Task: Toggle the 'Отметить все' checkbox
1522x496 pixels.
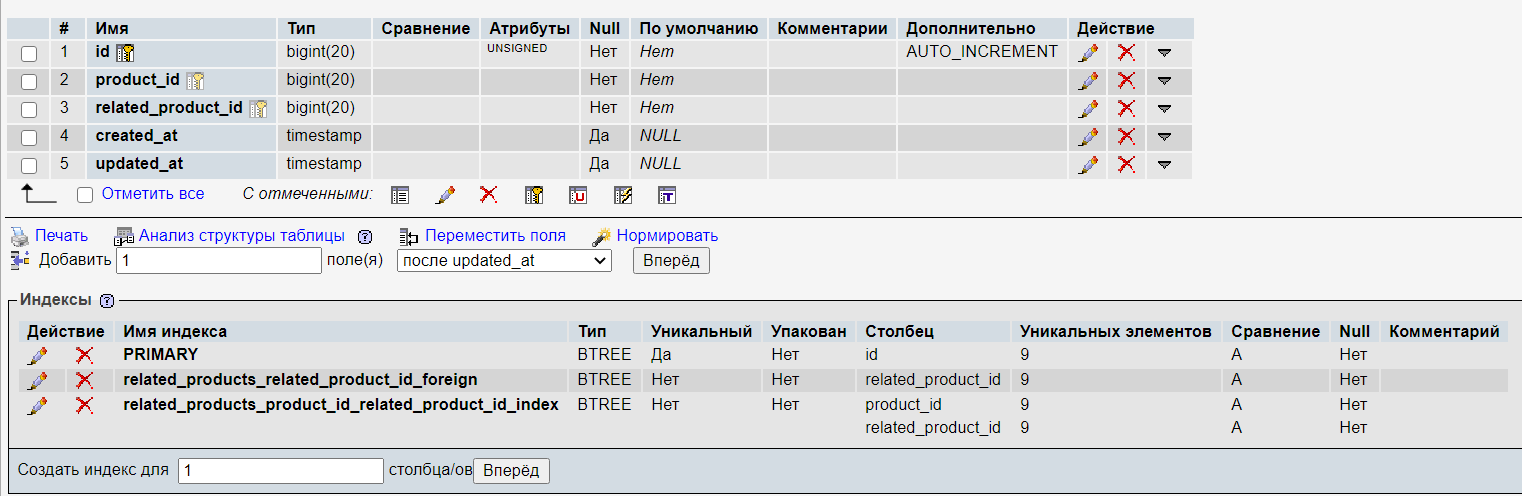Action: tap(85, 195)
